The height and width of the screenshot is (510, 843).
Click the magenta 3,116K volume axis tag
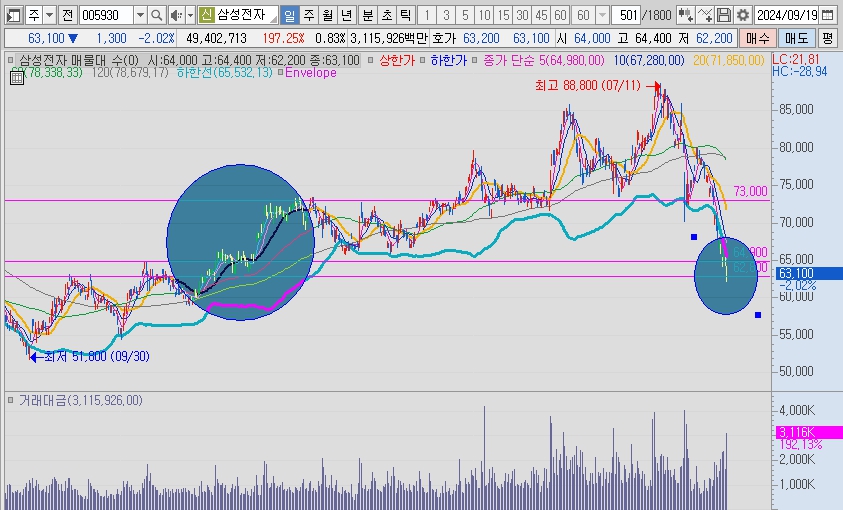pos(809,432)
